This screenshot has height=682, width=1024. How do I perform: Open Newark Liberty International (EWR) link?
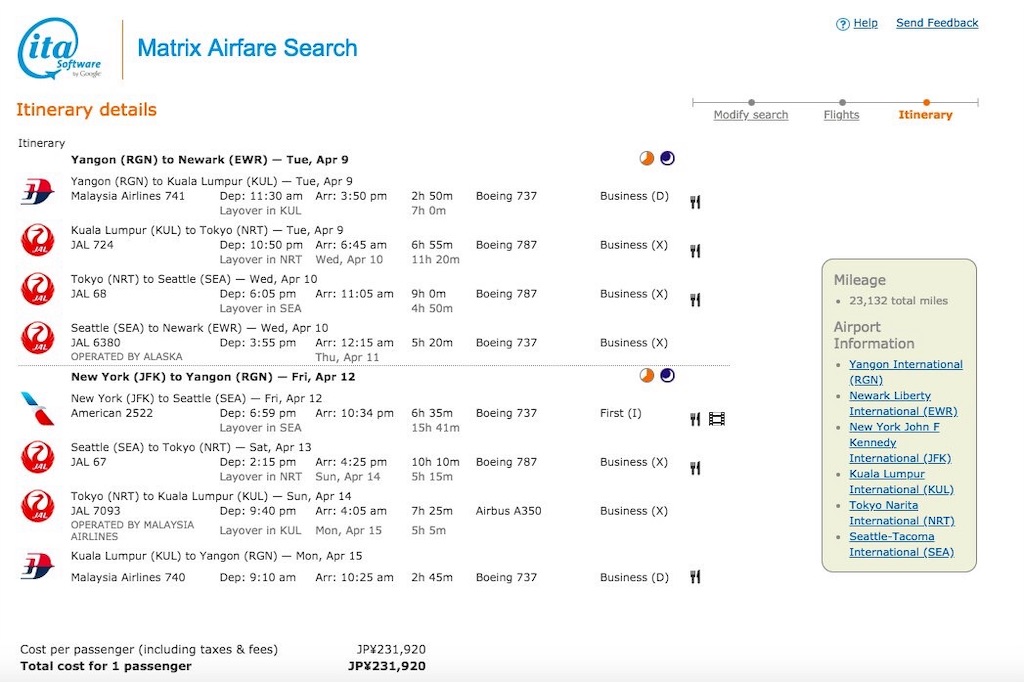(903, 403)
